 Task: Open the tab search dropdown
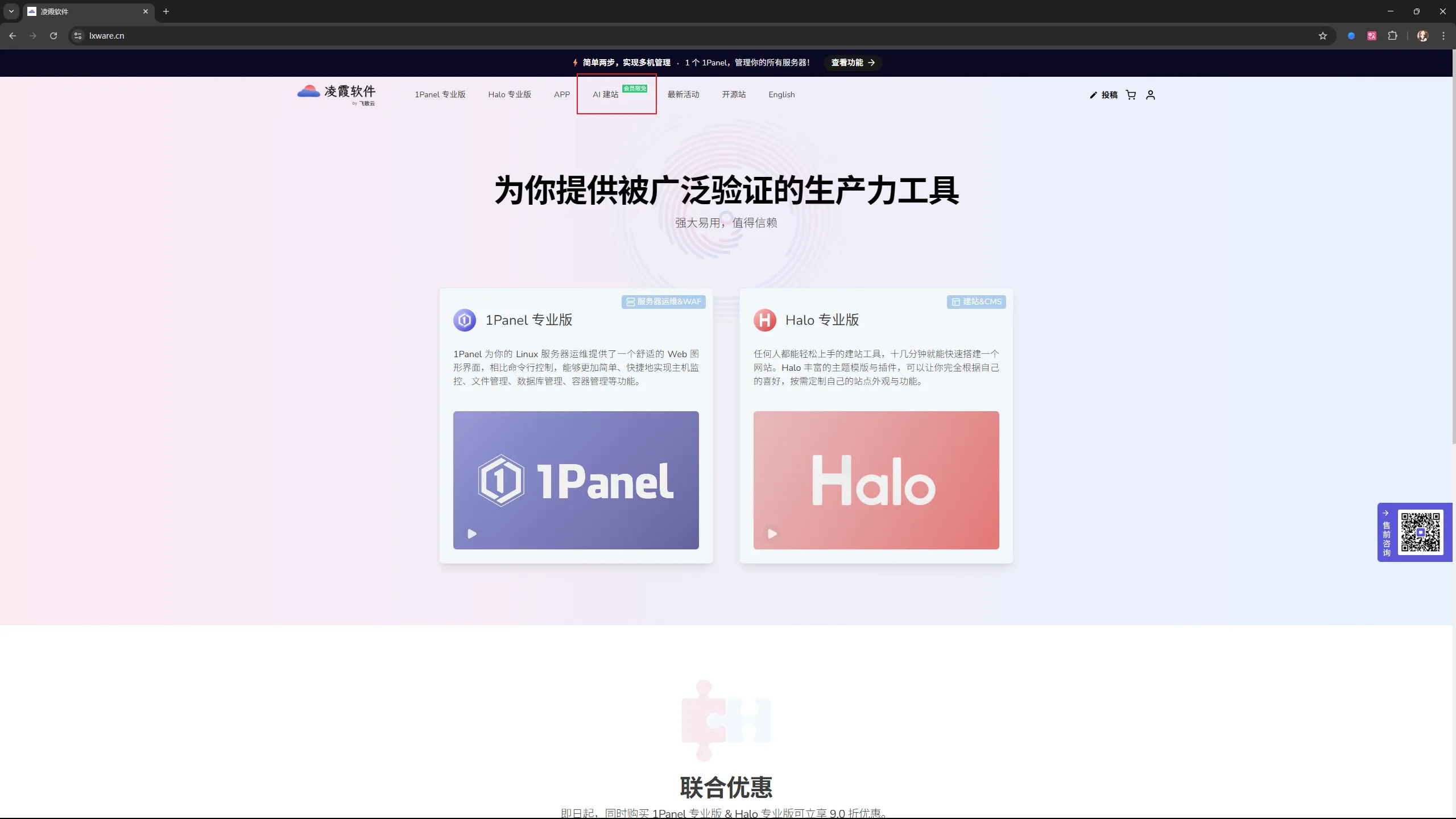(11, 11)
